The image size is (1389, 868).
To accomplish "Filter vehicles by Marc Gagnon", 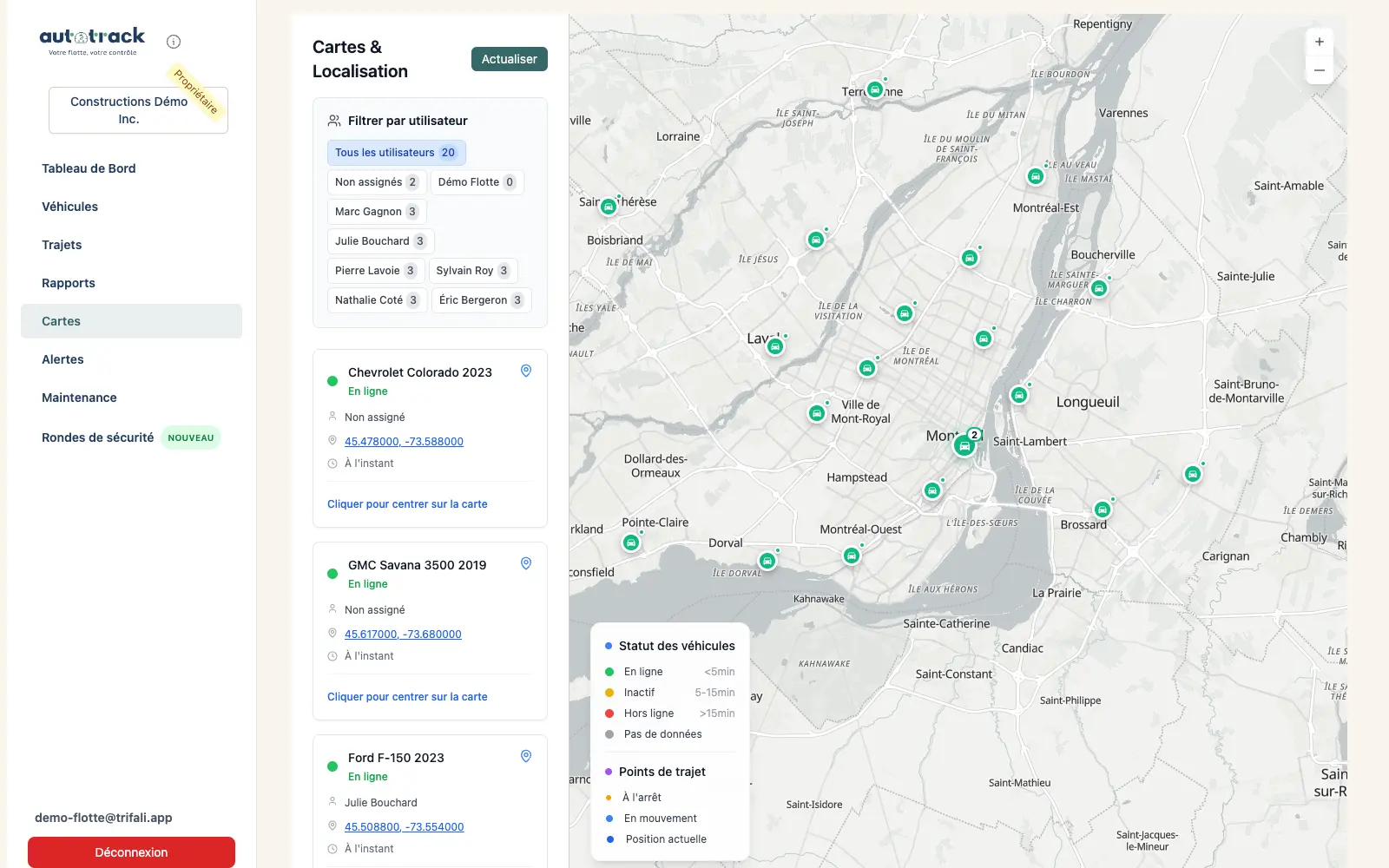I will click(376, 212).
